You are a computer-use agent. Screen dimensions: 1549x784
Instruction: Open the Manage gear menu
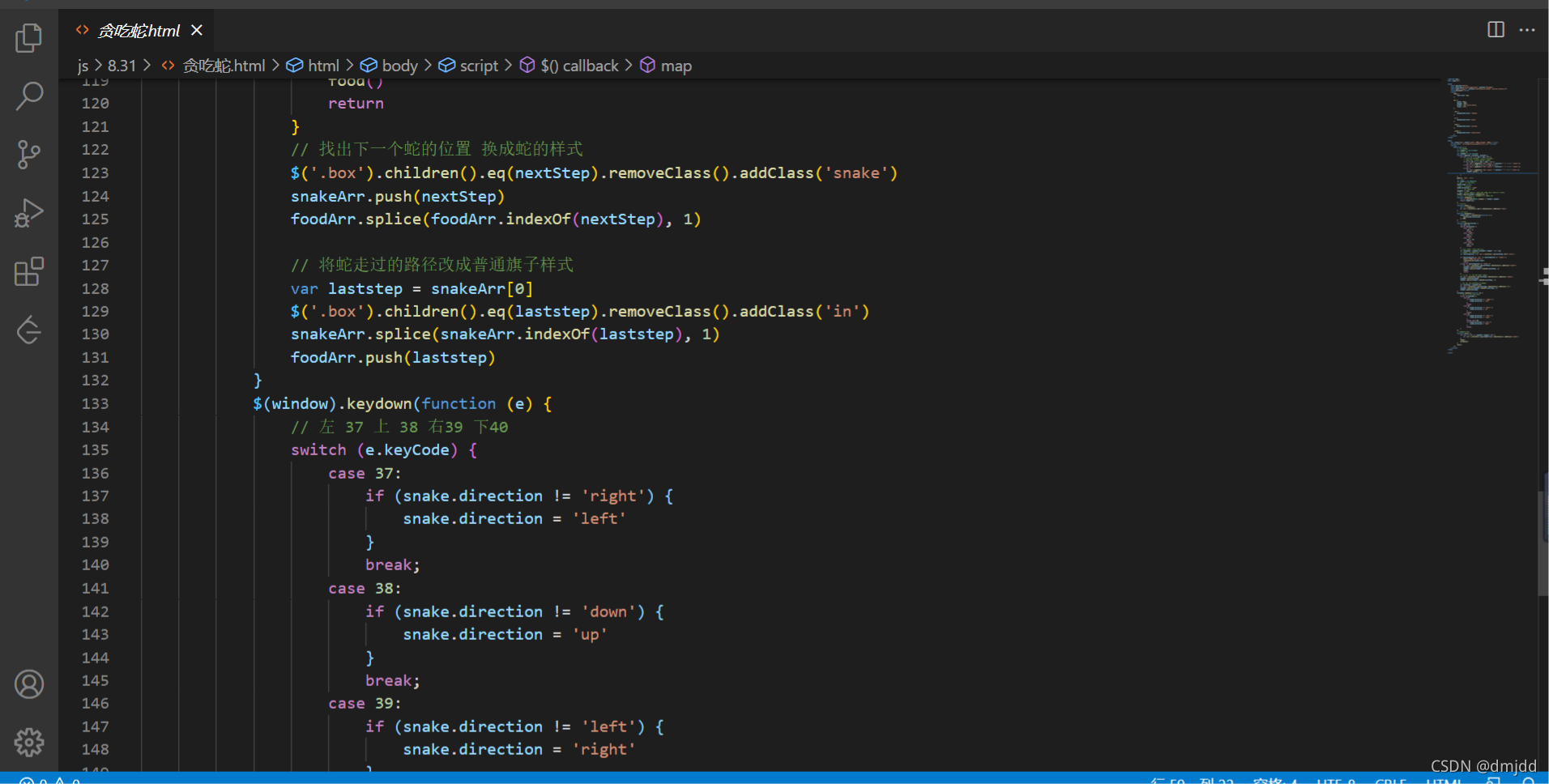[29, 742]
